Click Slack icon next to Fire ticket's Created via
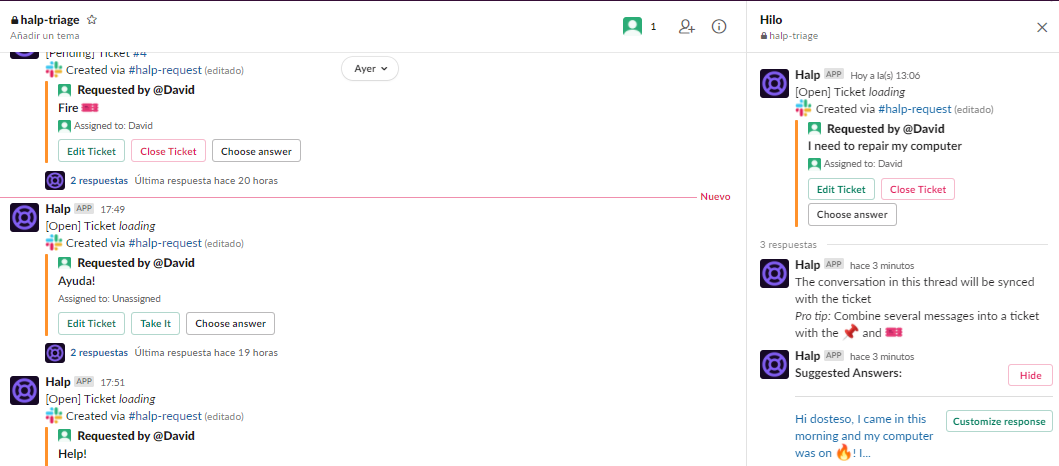The width and height of the screenshot is (1059, 466). coord(53,70)
